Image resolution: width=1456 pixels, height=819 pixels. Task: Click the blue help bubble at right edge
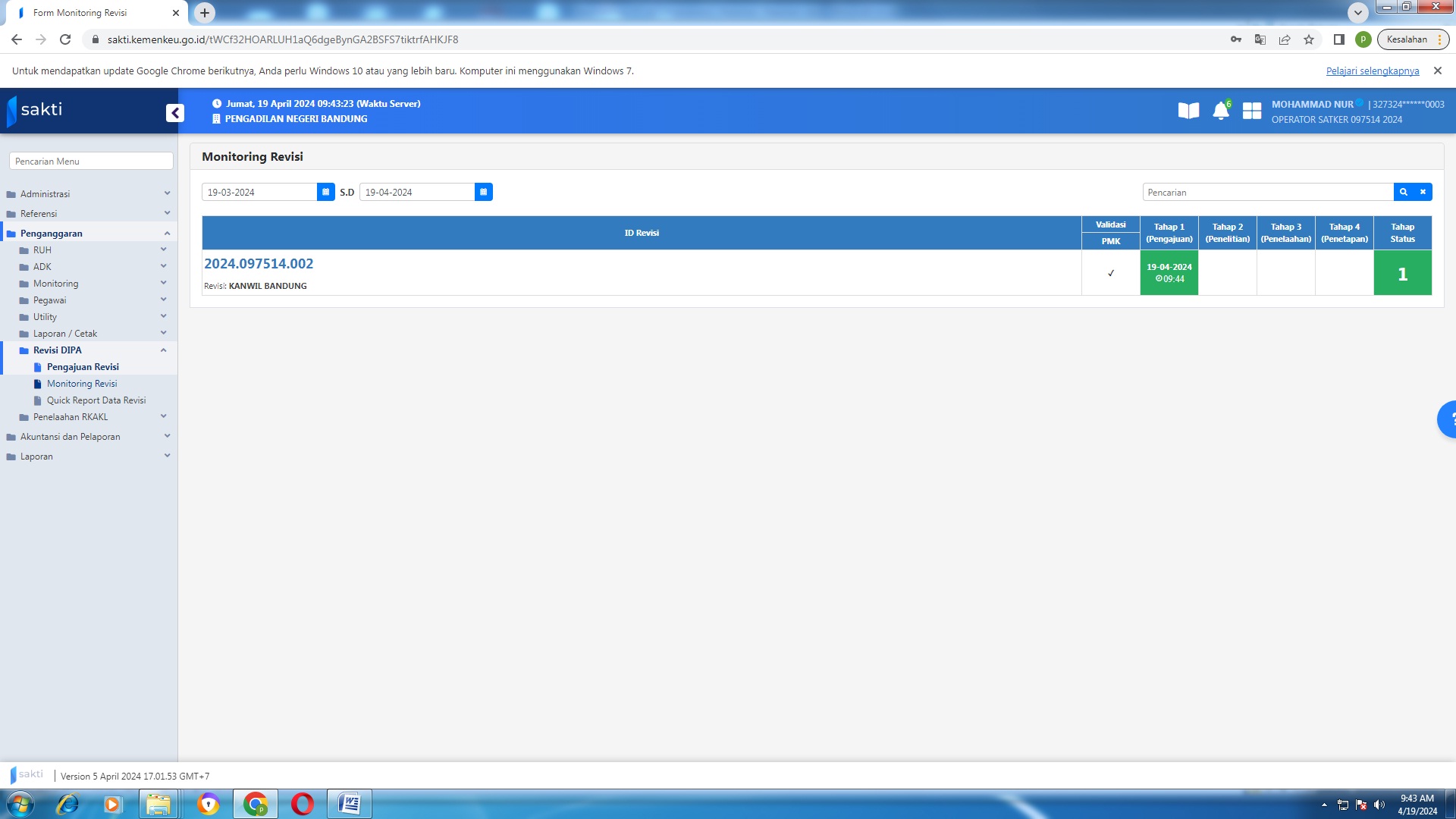coord(1448,419)
